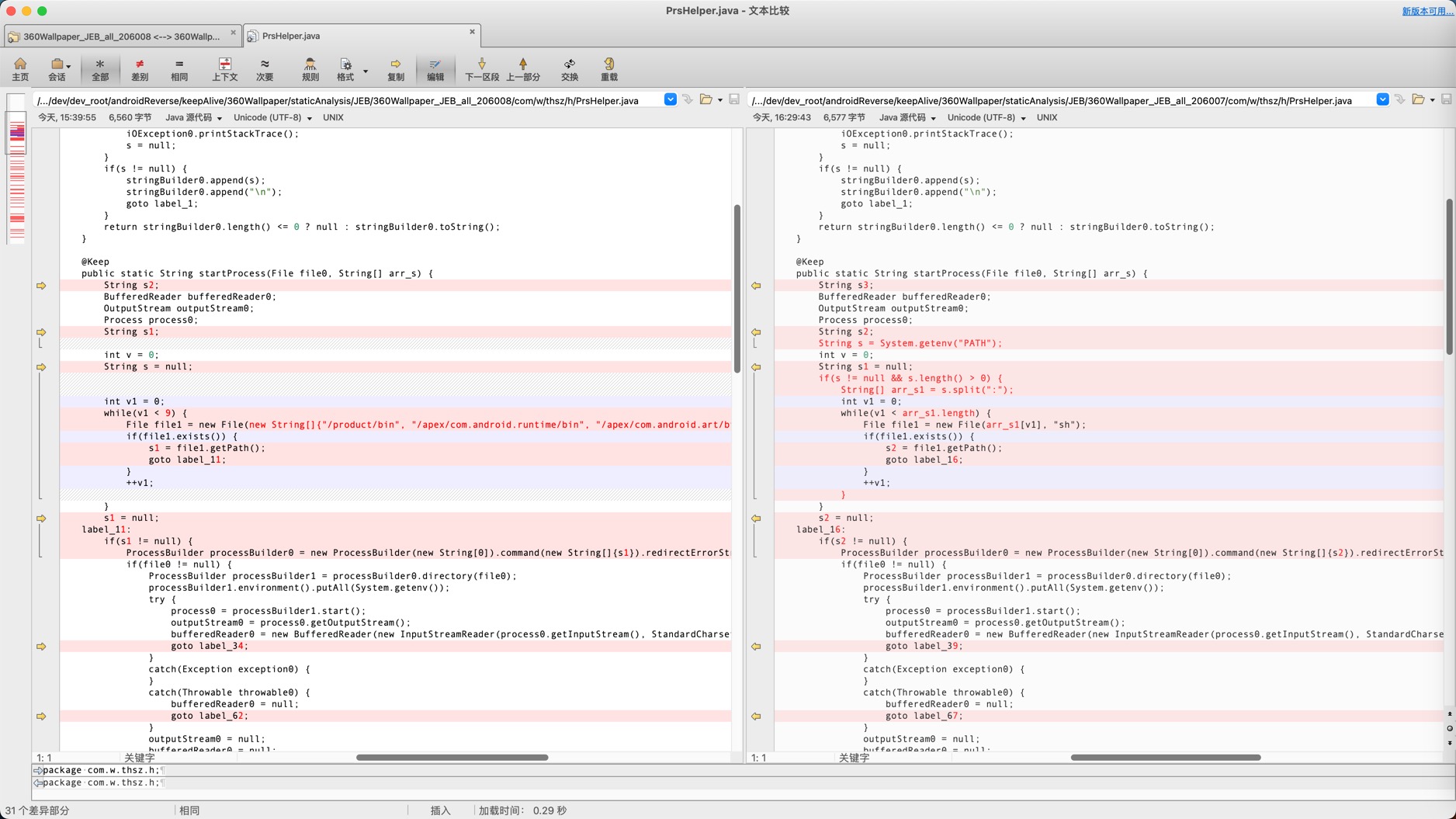Click the difference overview thumbnail map
Viewport: 1456px width, 819px height.
[x=16, y=169]
